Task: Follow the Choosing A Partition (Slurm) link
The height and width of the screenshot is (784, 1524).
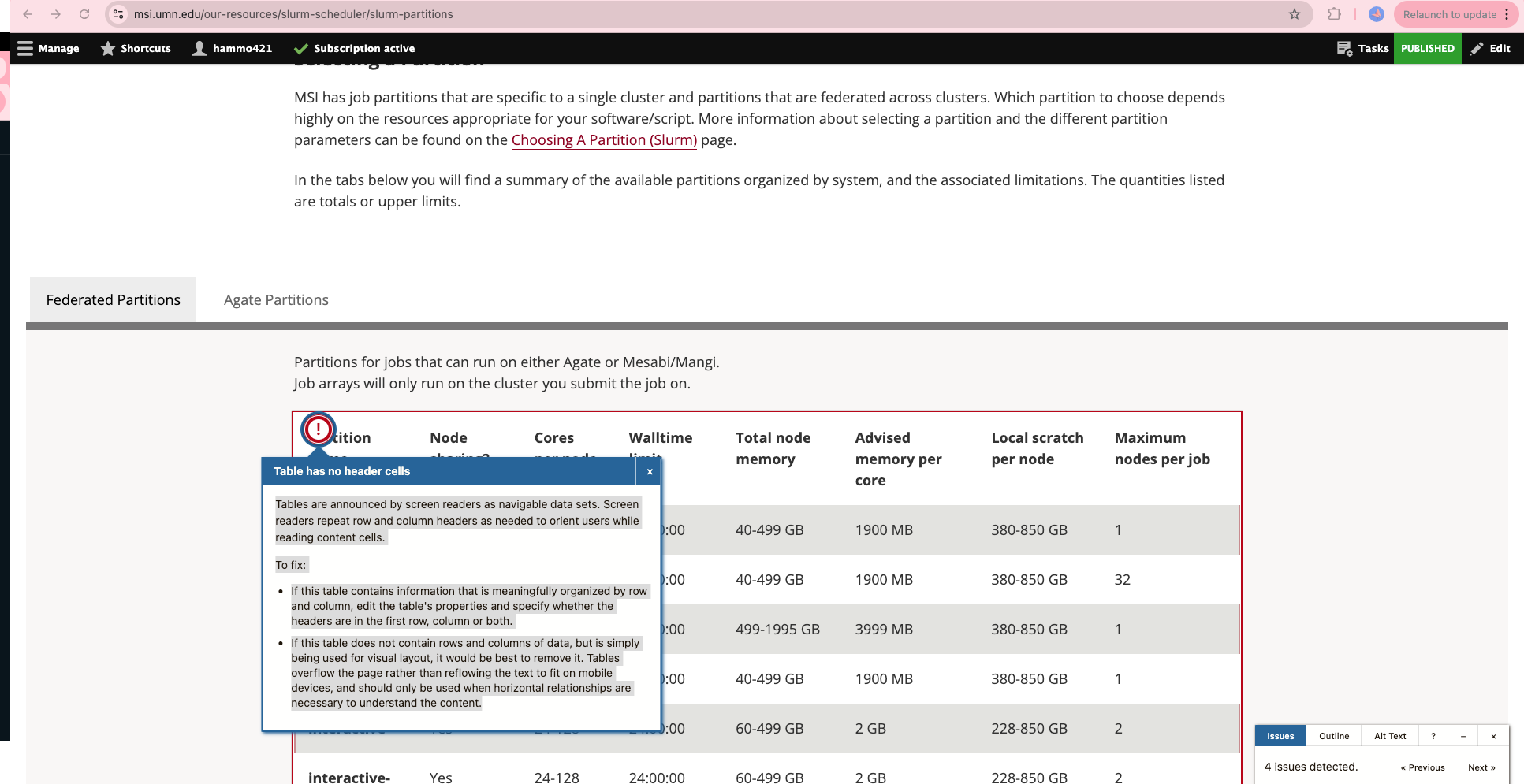Action: [604, 140]
